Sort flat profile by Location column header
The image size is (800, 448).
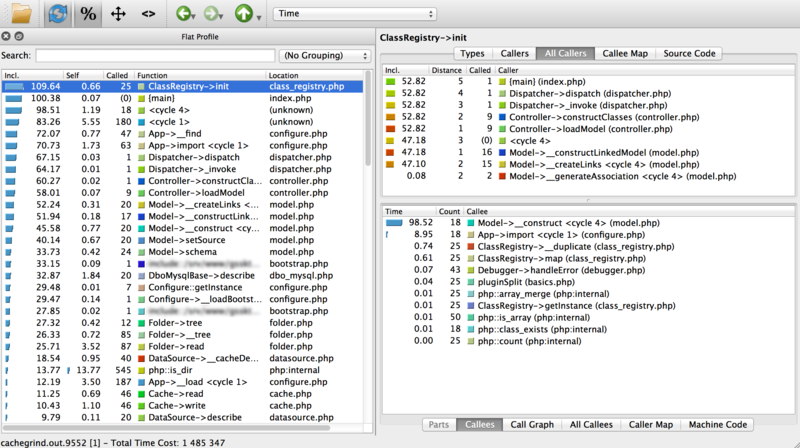(x=315, y=75)
